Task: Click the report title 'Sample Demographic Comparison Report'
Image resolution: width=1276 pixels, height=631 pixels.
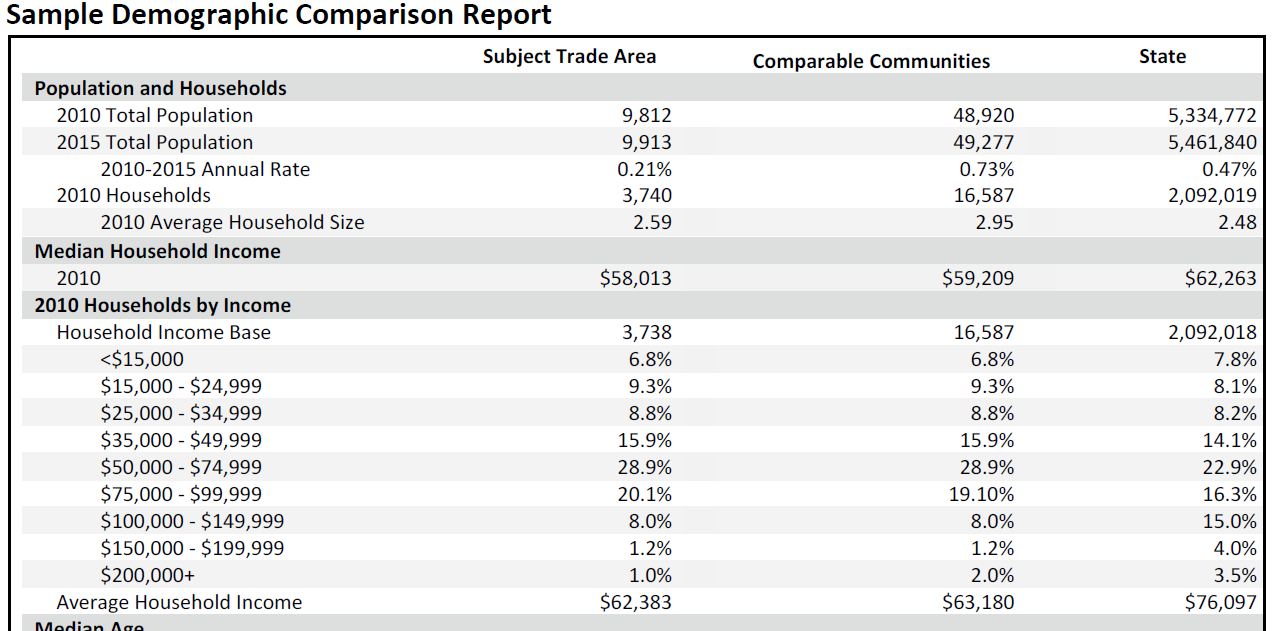Action: (279, 15)
